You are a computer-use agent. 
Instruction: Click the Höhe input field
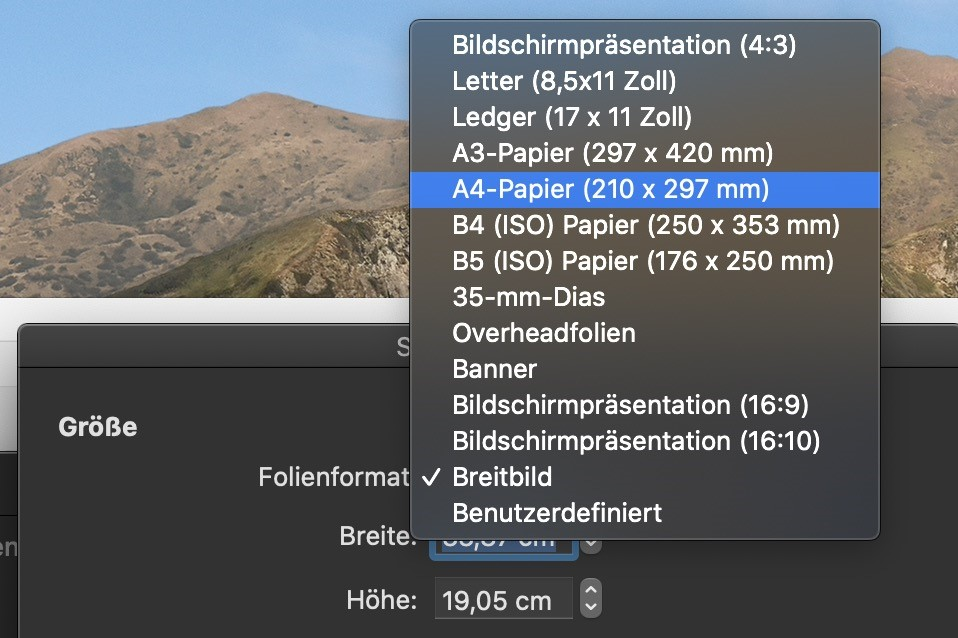click(x=503, y=601)
